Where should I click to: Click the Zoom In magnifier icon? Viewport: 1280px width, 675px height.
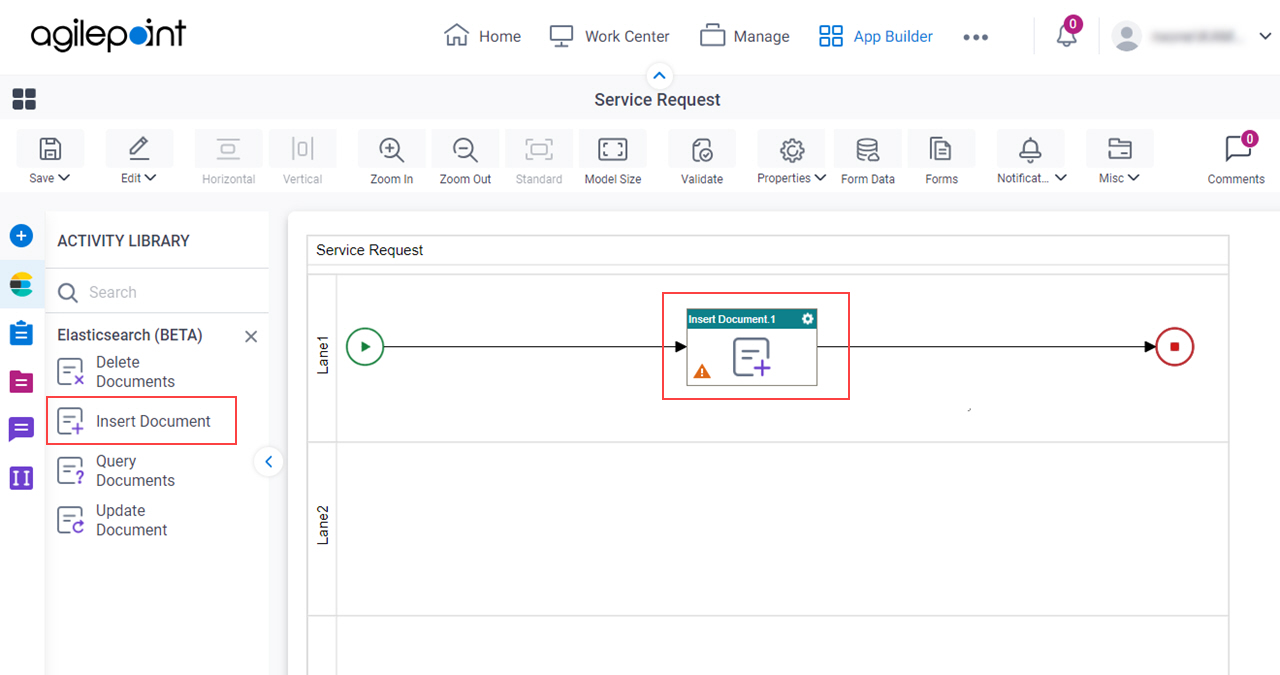(391, 150)
